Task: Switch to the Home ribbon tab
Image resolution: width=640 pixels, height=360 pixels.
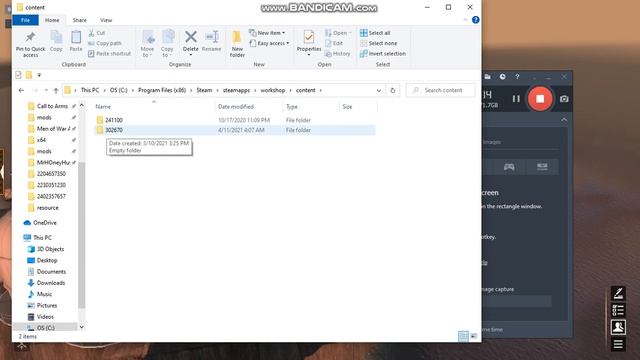Action: tap(52, 20)
